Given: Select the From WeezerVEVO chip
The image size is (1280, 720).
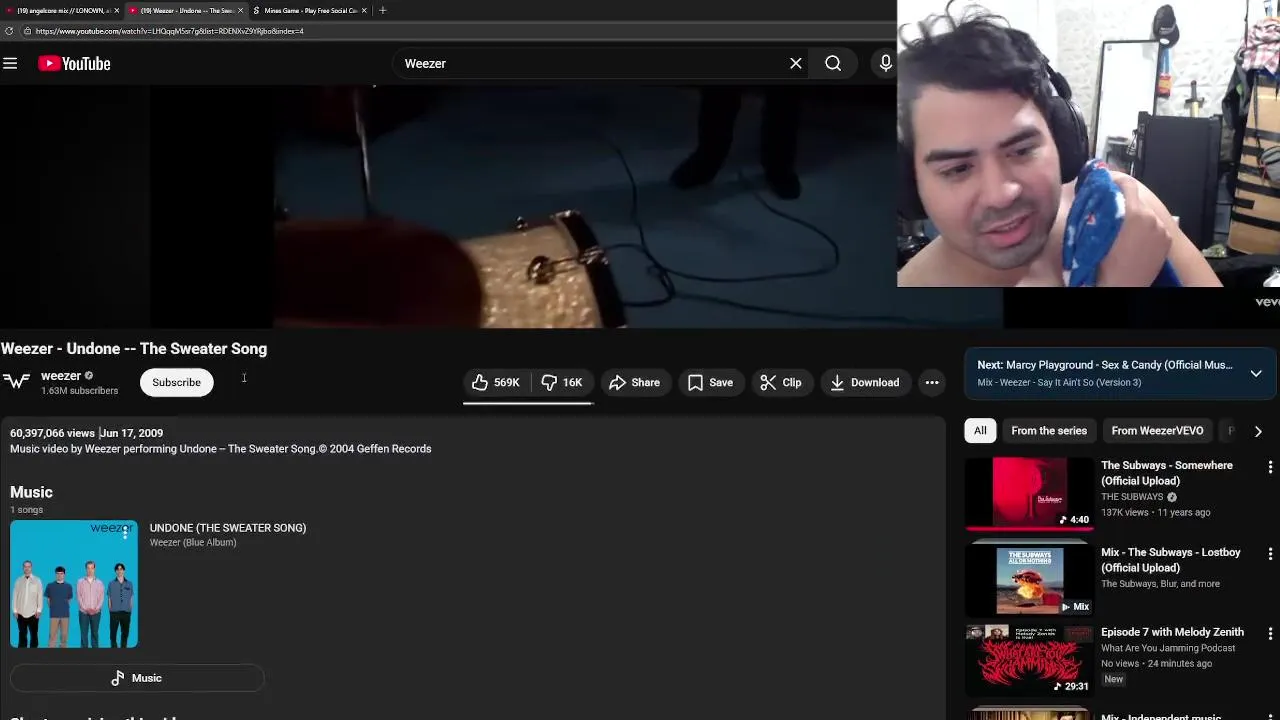Looking at the screenshot, I should (x=1157, y=431).
